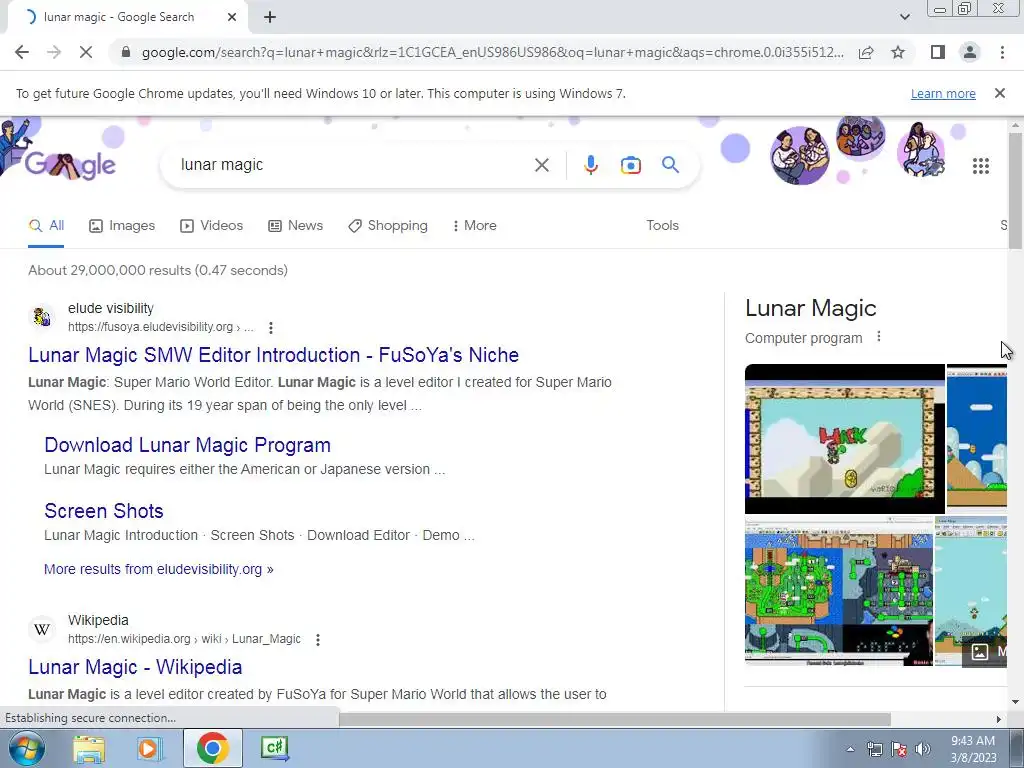Switch to News results tab
The width and height of the screenshot is (1024, 768).
pyautogui.click(x=295, y=226)
